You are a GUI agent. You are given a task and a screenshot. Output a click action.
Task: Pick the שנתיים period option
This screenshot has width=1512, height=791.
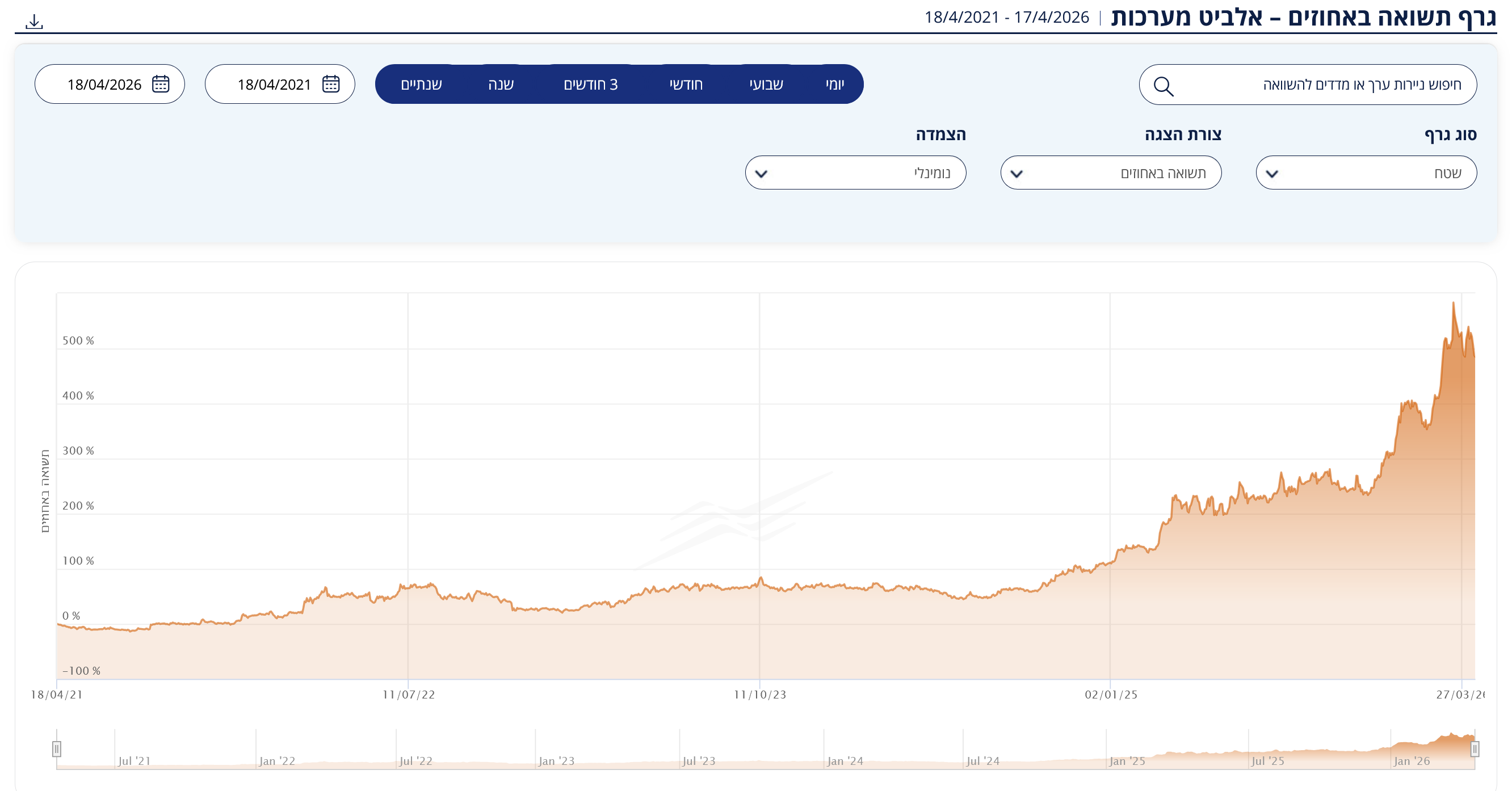[x=421, y=85]
